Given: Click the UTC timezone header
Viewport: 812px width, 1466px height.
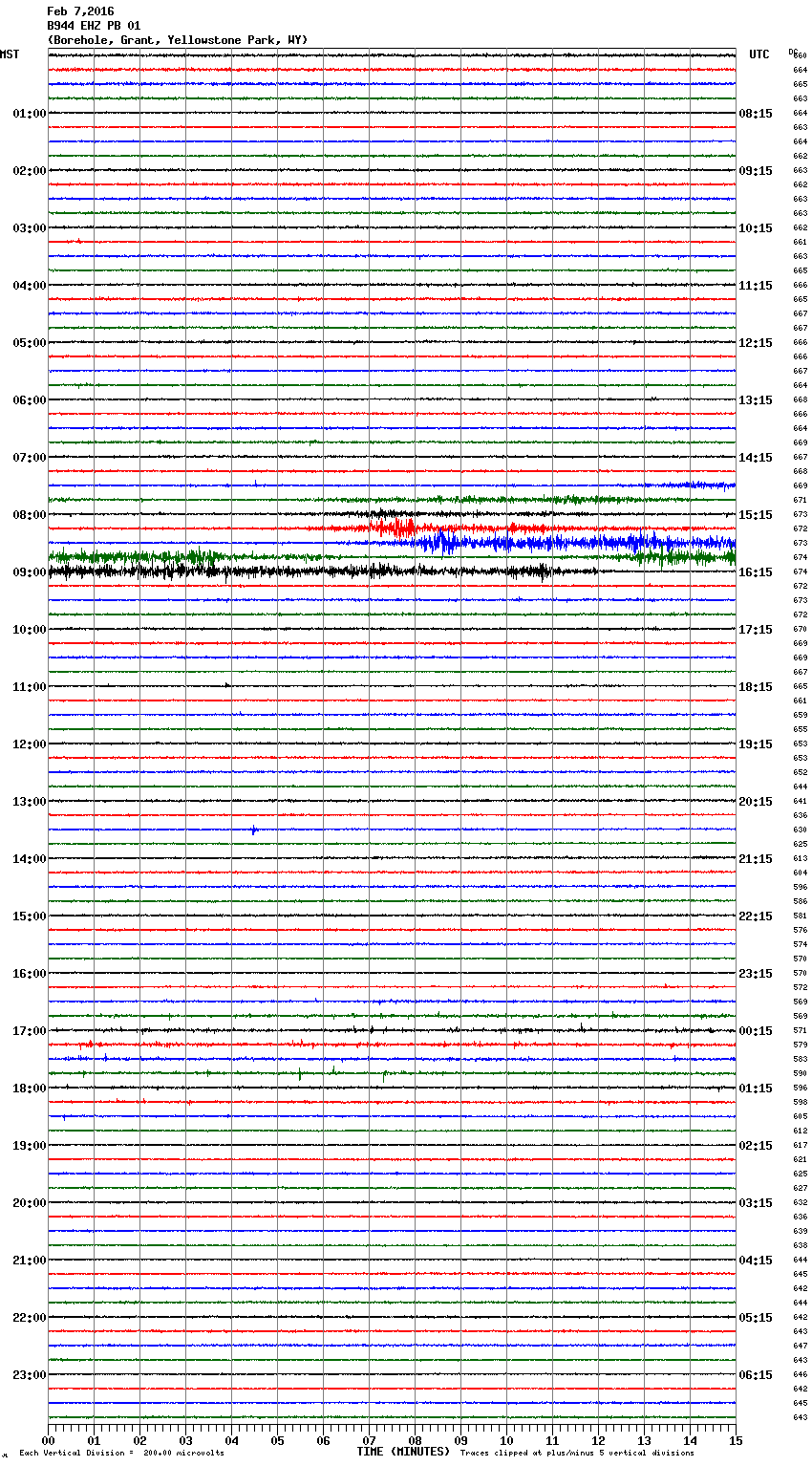Looking at the screenshot, I should pos(759,54).
